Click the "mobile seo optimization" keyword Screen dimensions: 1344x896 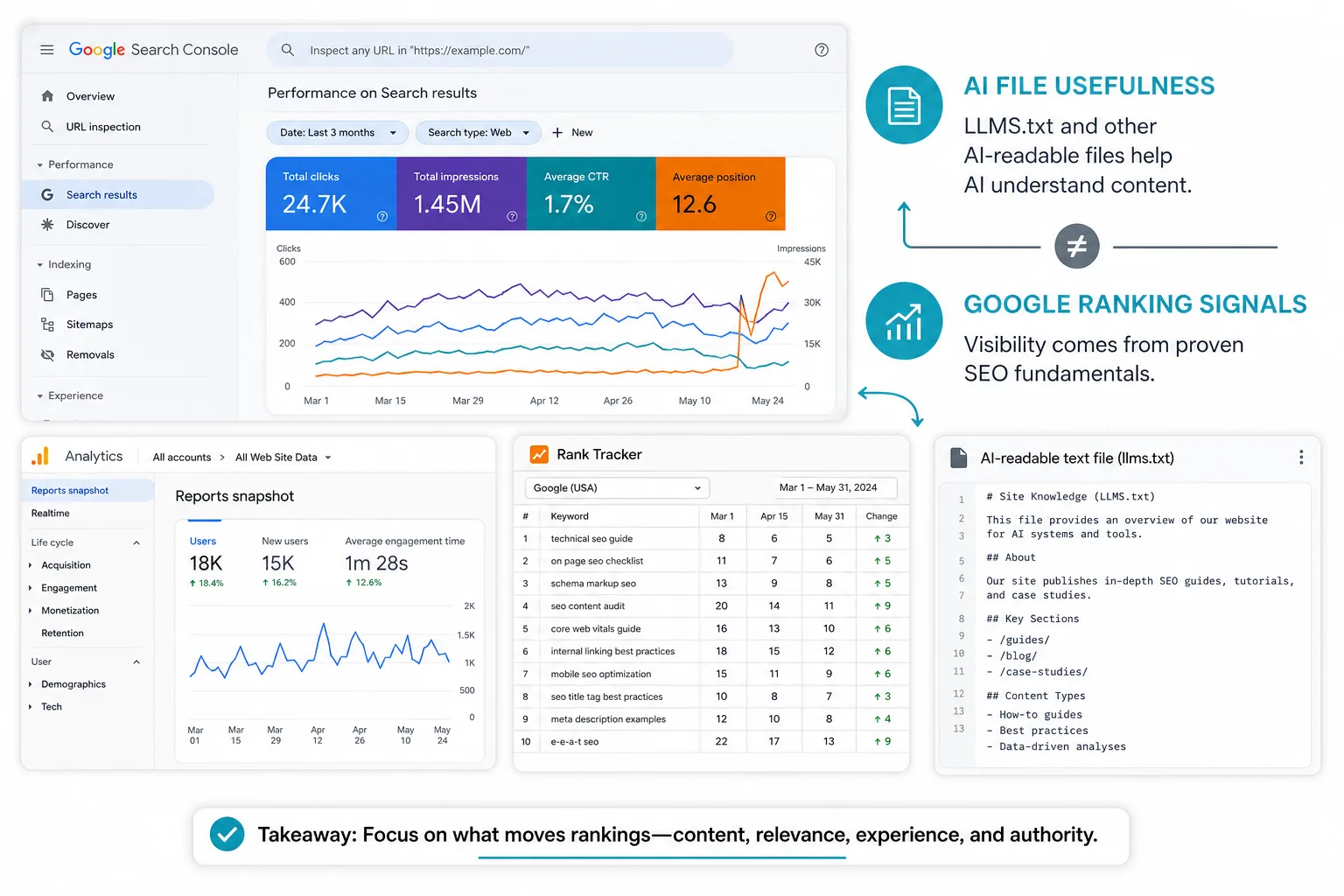click(601, 675)
